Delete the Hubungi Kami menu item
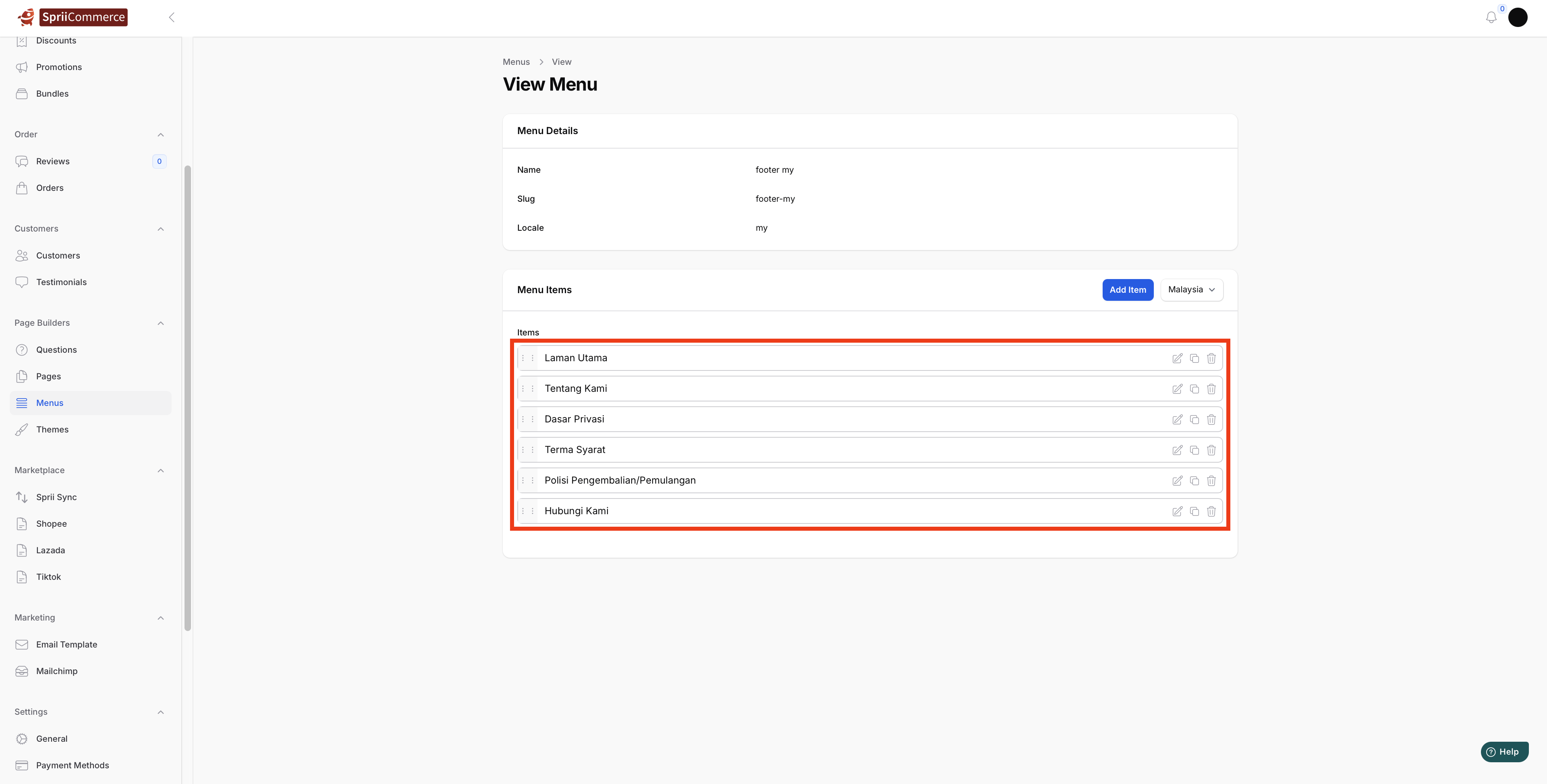 pyautogui.click(x=1211, y=511)
